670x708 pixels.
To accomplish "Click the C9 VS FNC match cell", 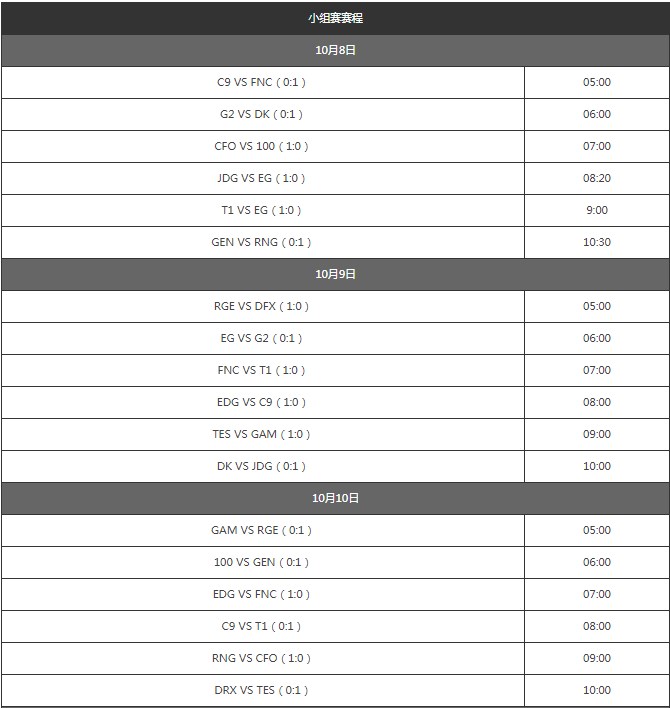I will click(x=261, y=82).
